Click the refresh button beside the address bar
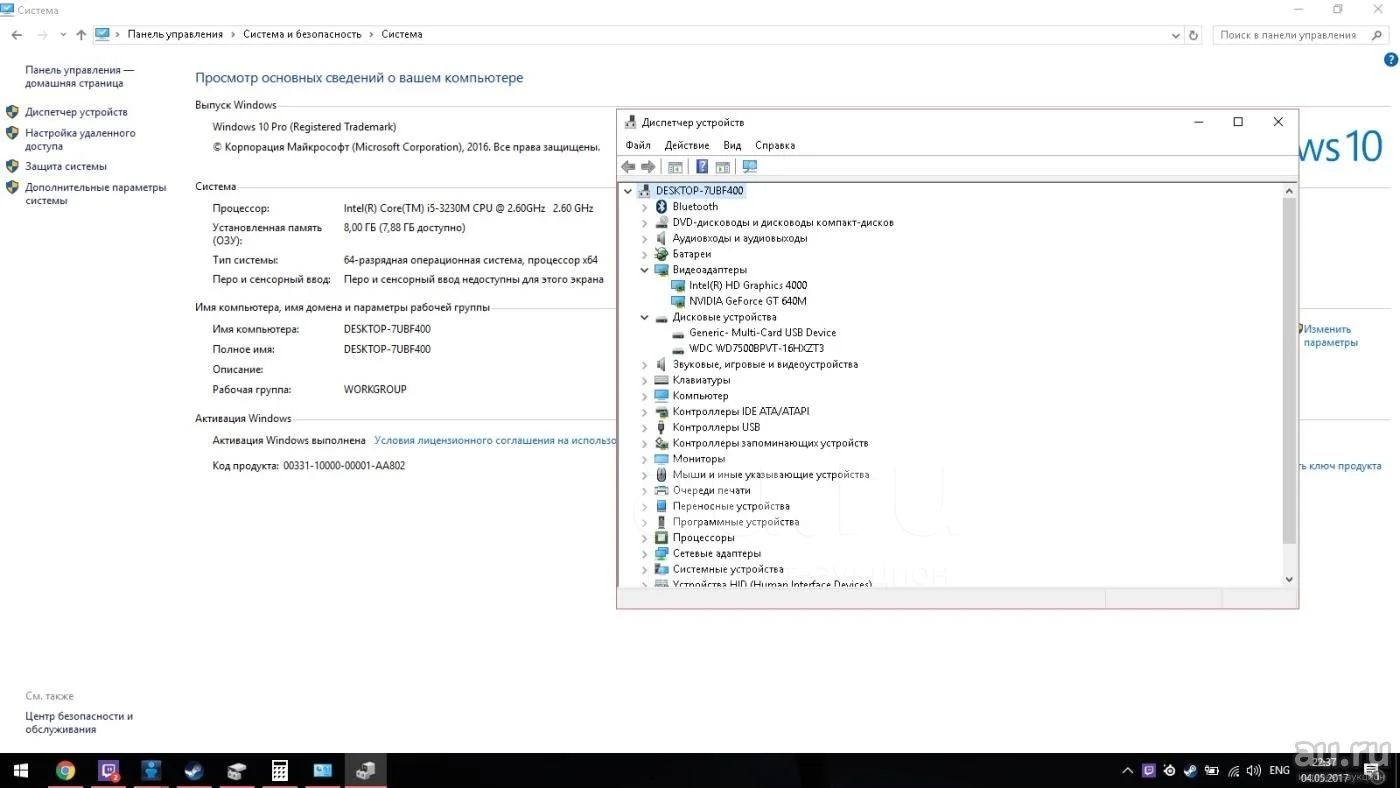 click(1193, 34)
